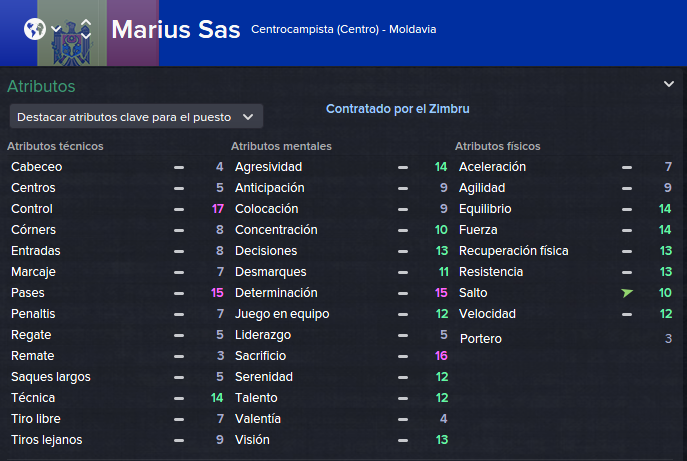Open the chevron next to the globe
The width and height of the screenshot is (687, 461).
(56, 29)
